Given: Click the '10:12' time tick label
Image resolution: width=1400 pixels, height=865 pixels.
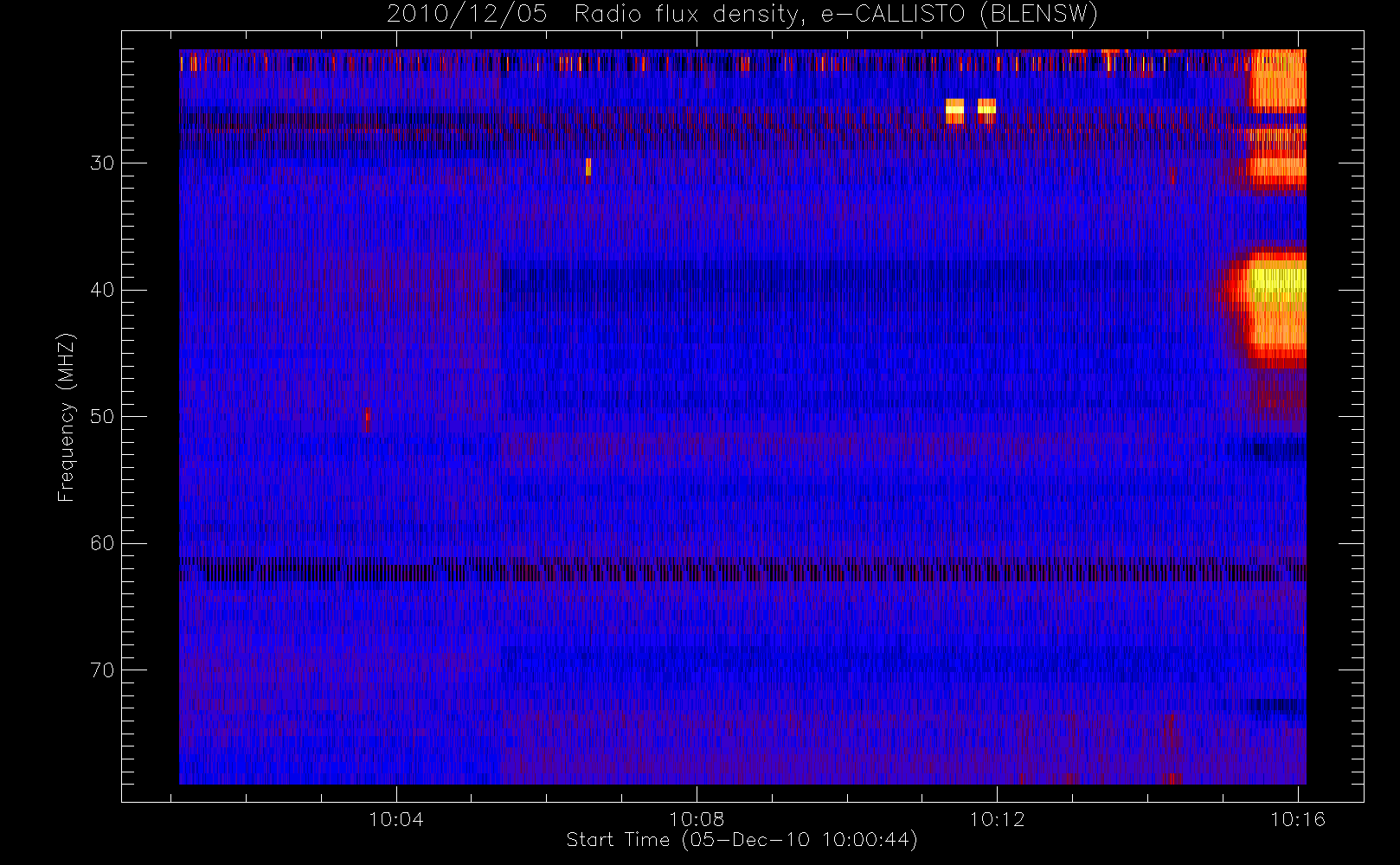Looking at the screenshot, I should coord(997,819).
